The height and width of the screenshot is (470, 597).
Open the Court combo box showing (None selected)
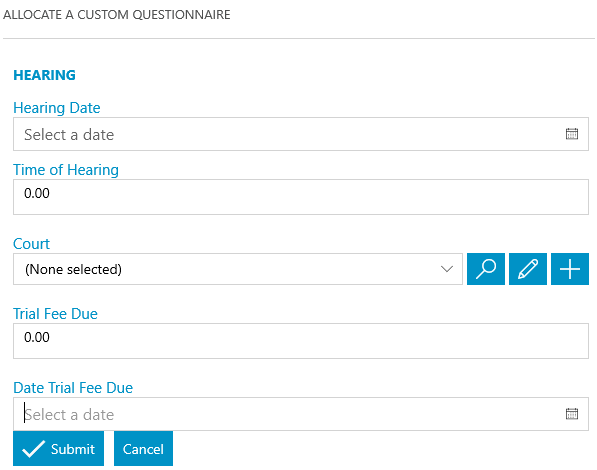[x=238, y=269]
